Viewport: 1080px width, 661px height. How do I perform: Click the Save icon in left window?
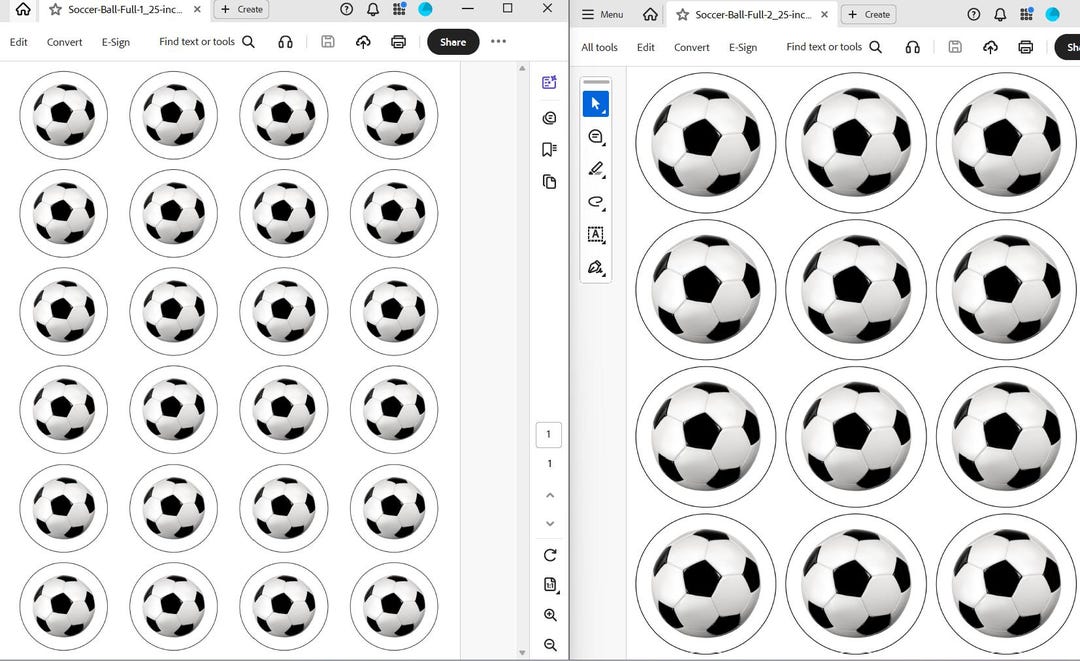coord(328,42)
